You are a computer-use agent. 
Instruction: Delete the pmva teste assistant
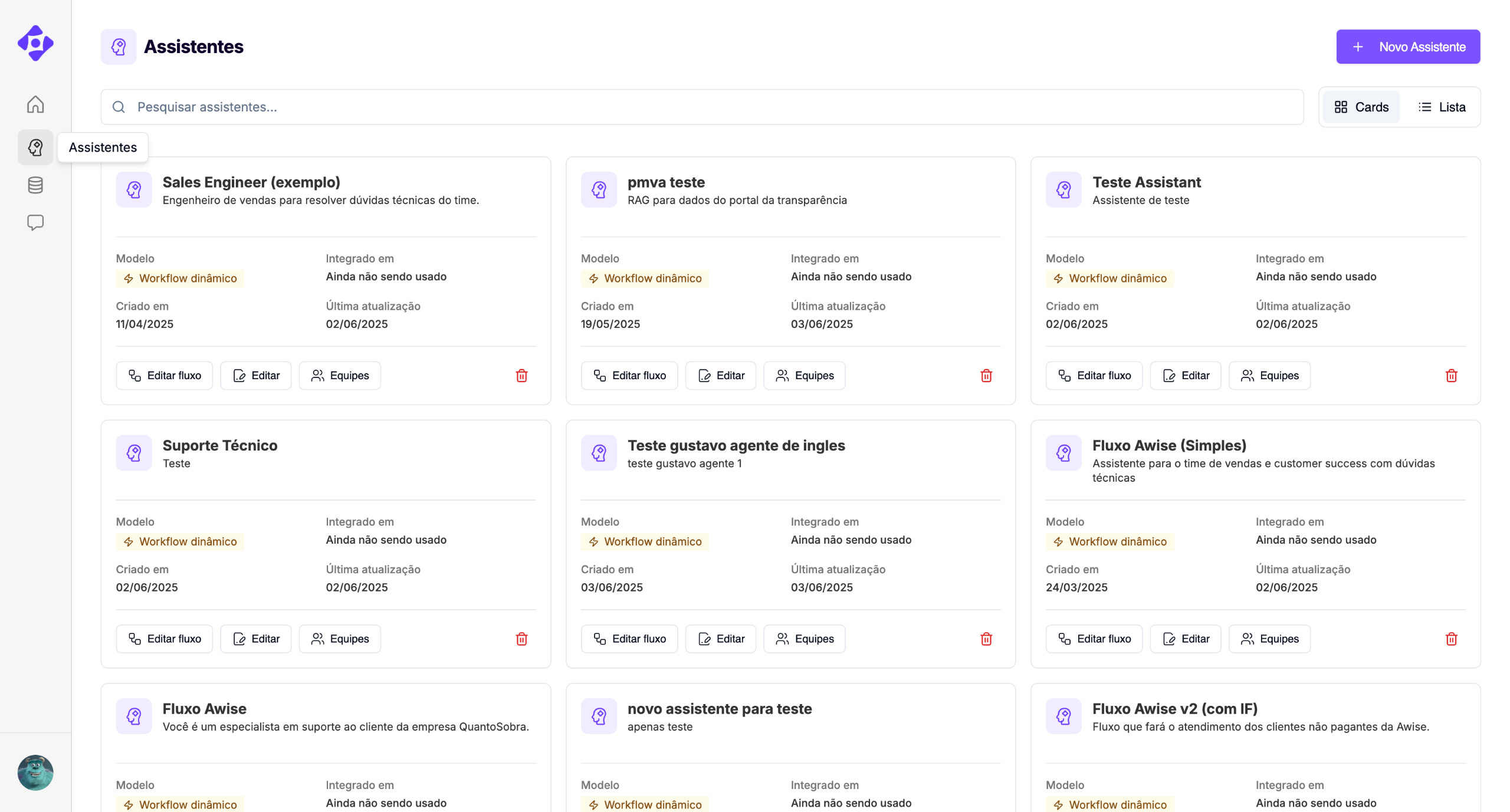pyautogui.click(x=986, y=376)
